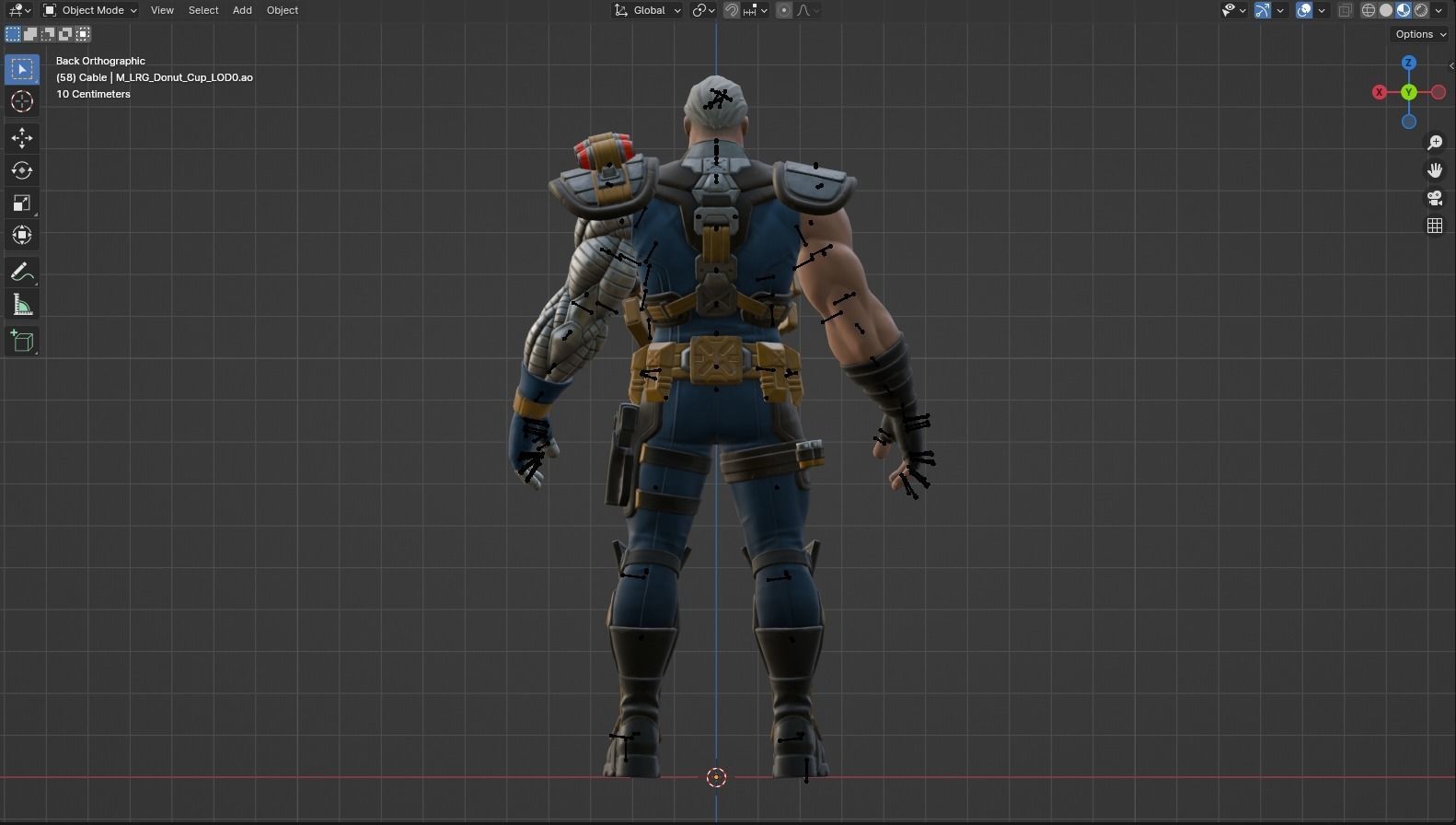Expand the sidebar arrow at right edge
The image size is (1456, 825).
pos(1451,65)
